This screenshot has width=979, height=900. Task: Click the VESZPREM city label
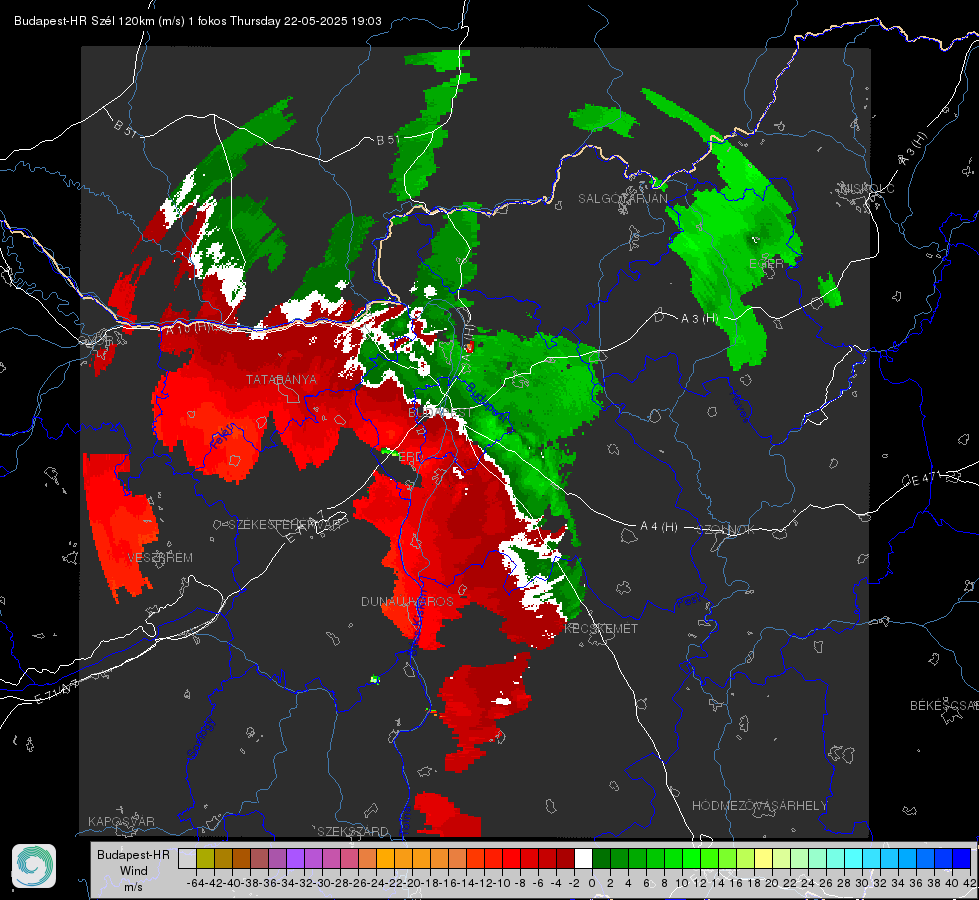[x=160, y=558]
